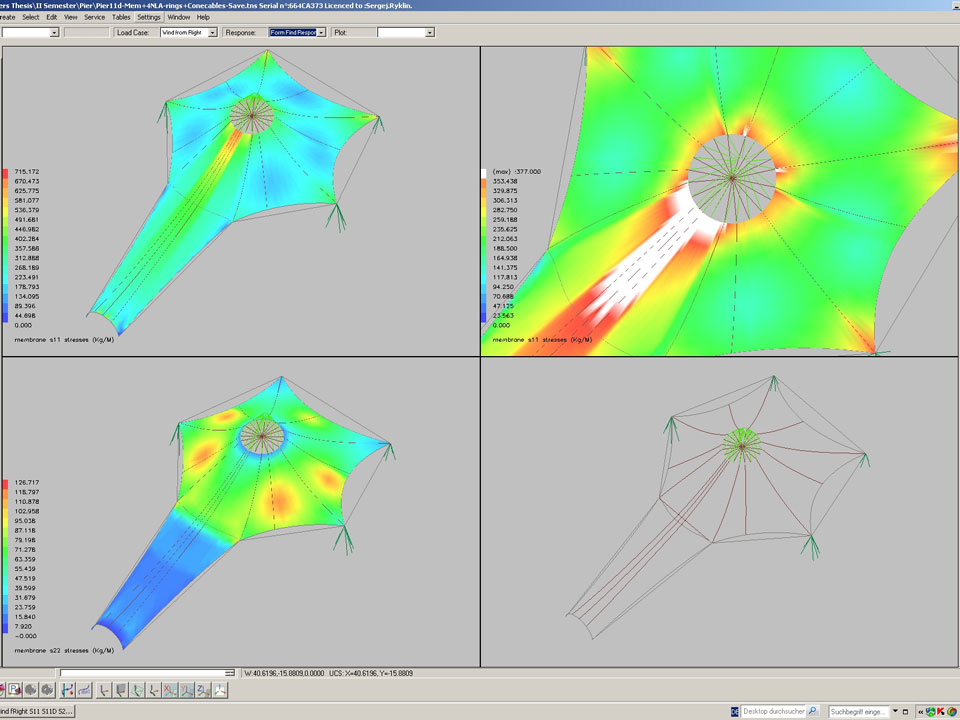The height and width of the screenshot is (720, 960).
Task: Click the DE language indicator in taskbar
Action: coord(735,711)
